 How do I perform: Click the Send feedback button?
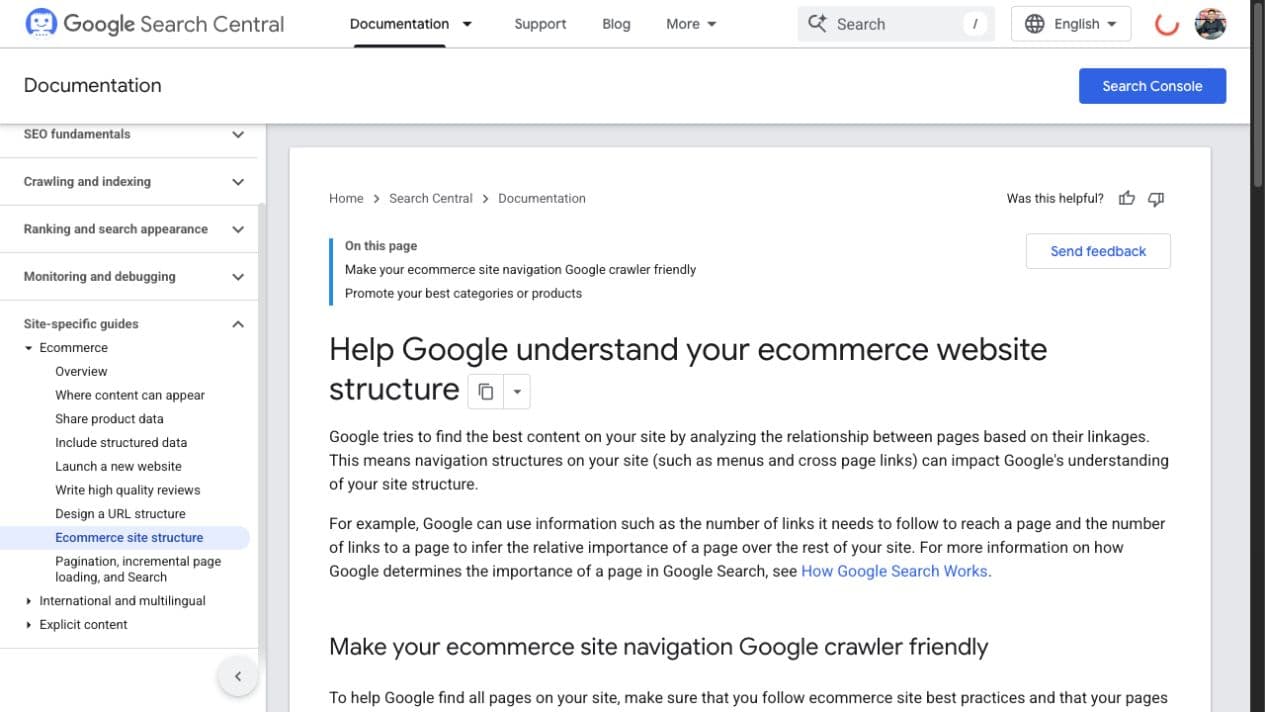[x=1098, y=251]
